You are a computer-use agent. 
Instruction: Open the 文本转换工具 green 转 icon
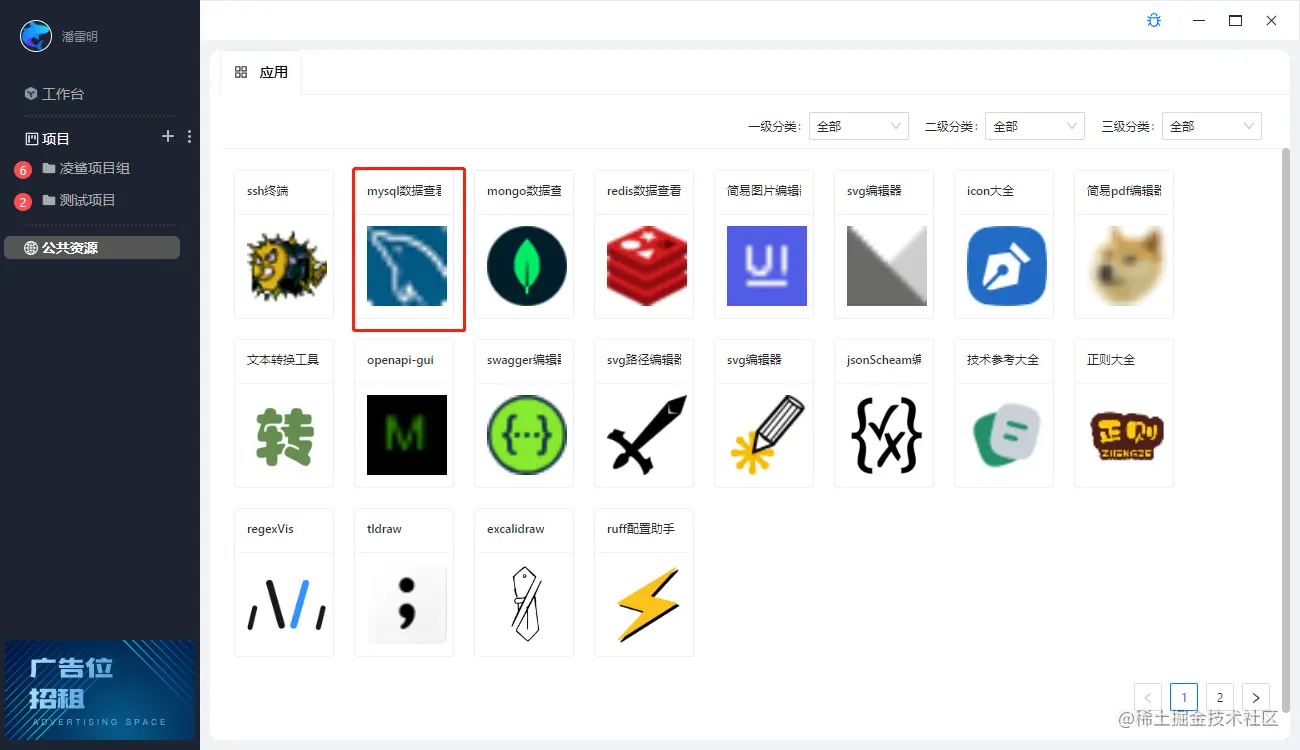(x=285, y=435)
